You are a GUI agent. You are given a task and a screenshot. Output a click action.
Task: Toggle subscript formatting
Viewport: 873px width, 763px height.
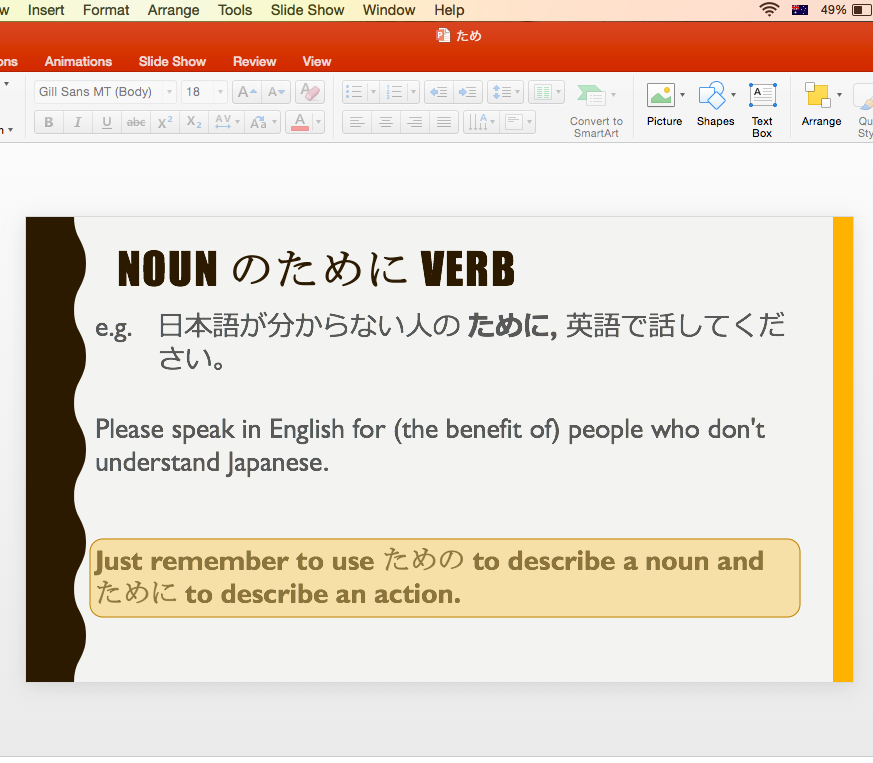(x=194, y=122)
